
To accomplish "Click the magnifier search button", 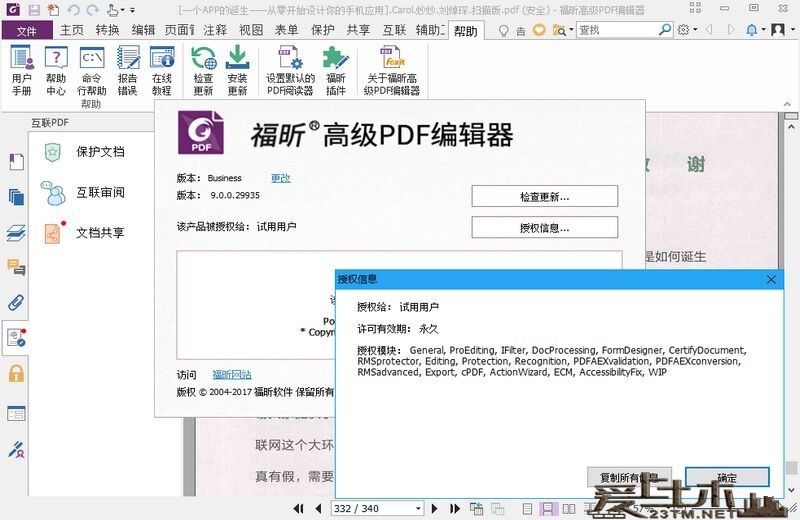I will (665, 30).
